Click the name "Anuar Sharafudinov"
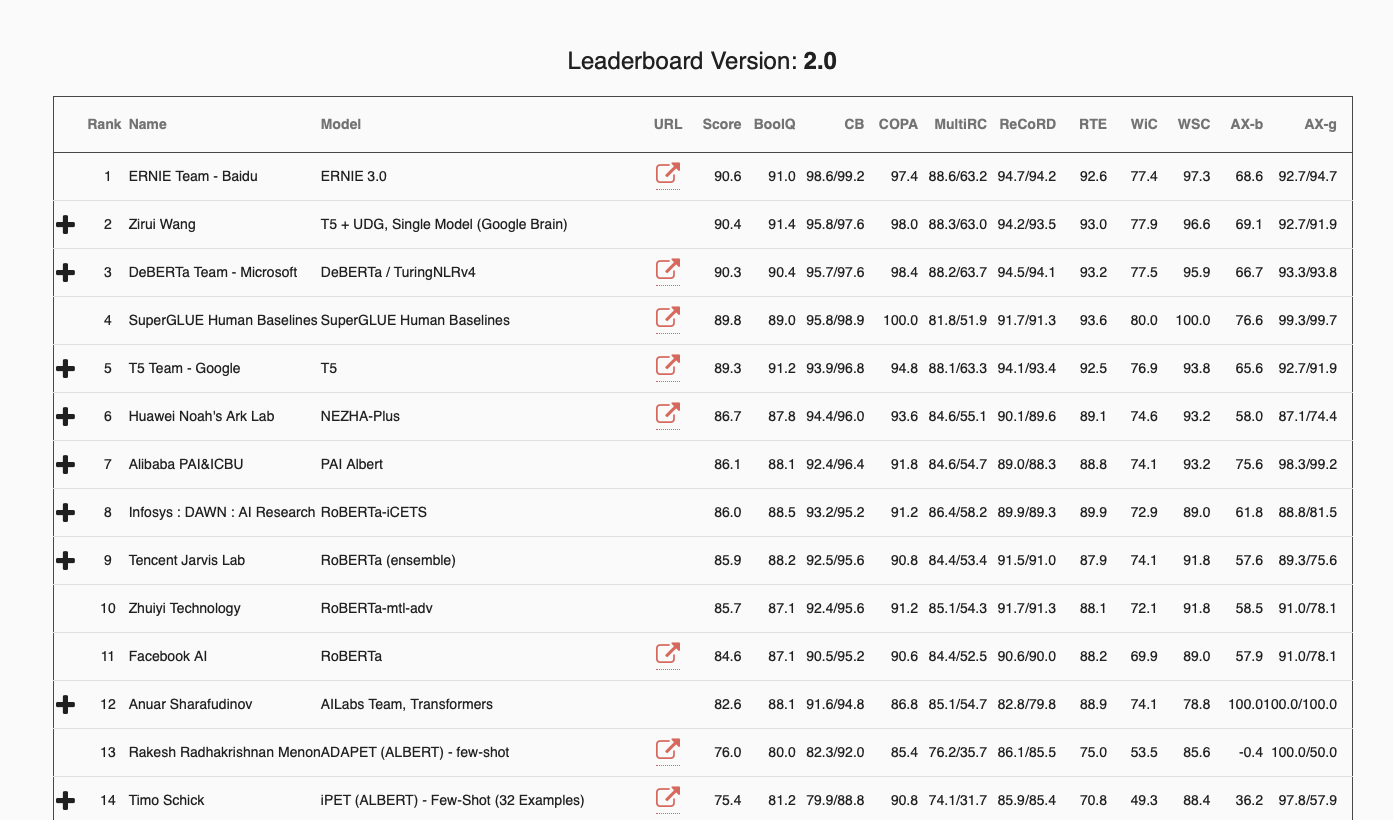This screenshot has height=820, width=1393. pyautogui.click(x=191, y=704)
